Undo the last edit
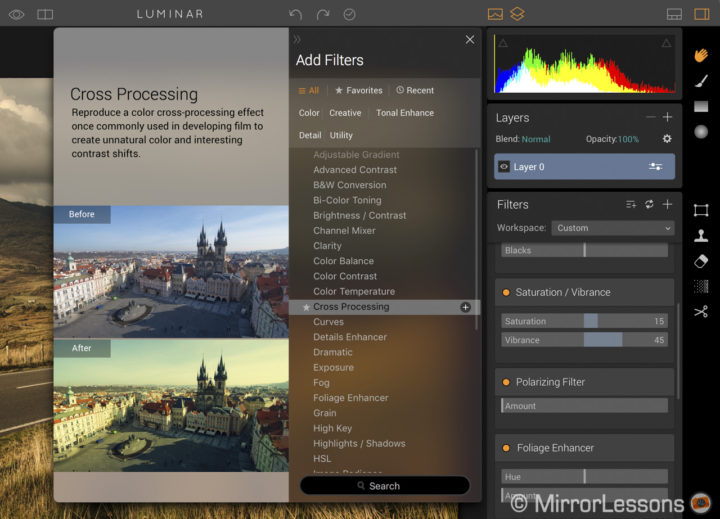 click(x=295, y=15)
